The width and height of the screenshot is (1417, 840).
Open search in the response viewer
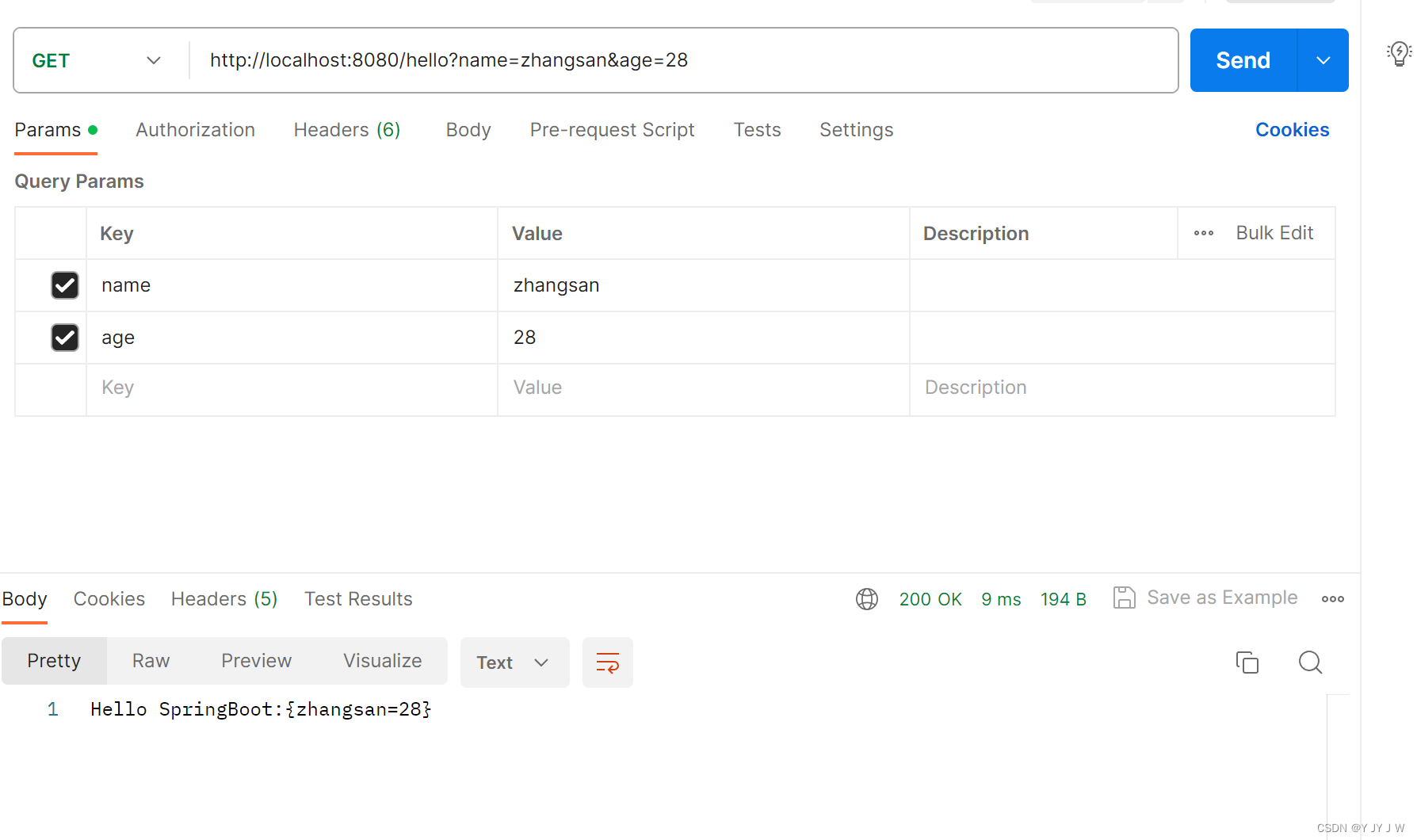pyautogui.click(x=1310, y=662)
